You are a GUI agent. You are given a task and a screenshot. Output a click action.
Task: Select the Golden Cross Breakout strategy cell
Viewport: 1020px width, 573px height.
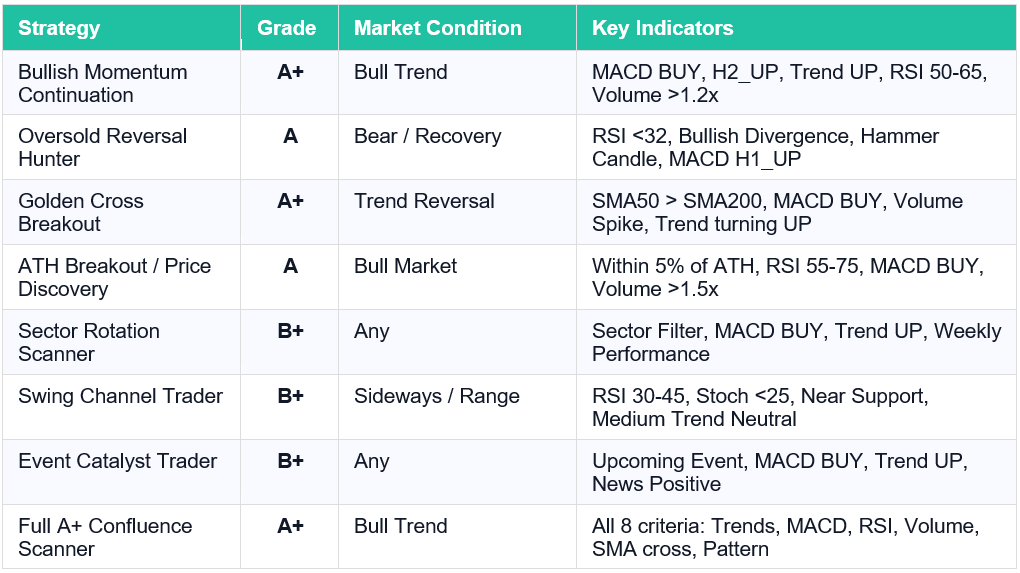[81, 212]
